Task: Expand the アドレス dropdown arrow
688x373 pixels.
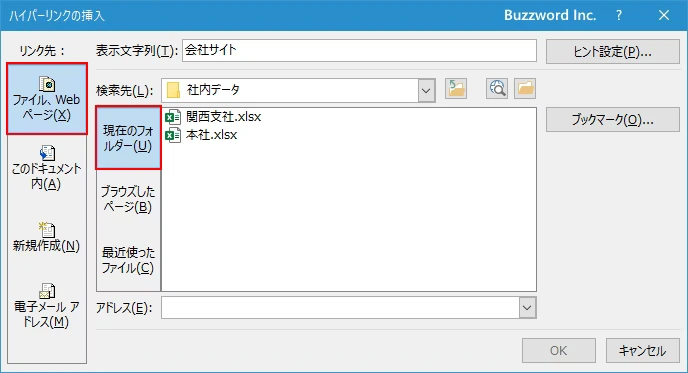Action: pos(527,308)
